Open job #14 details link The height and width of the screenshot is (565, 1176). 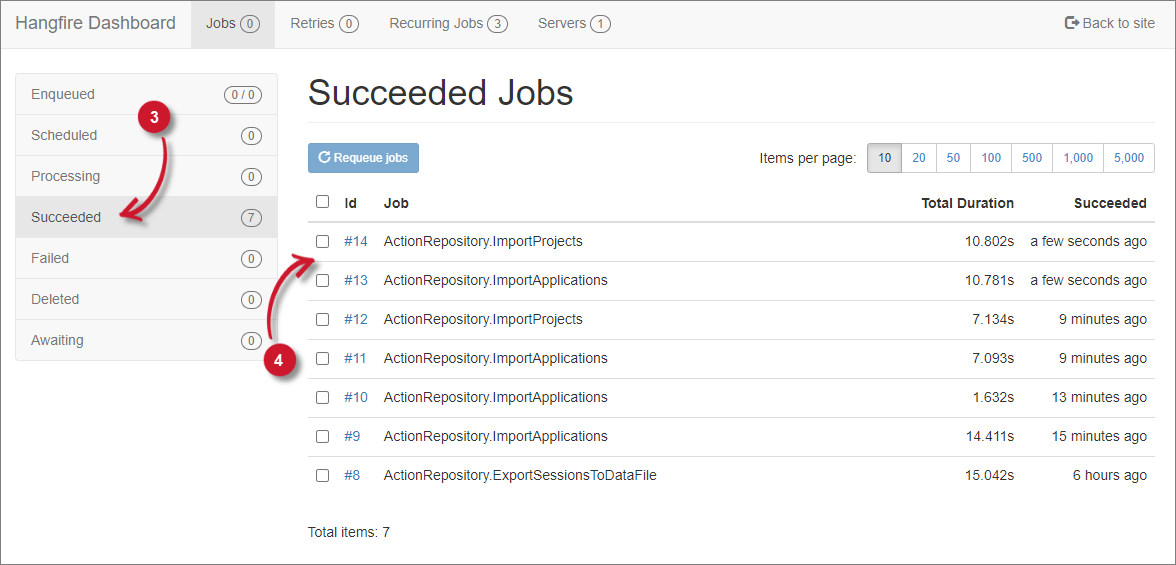pos(356,242)
